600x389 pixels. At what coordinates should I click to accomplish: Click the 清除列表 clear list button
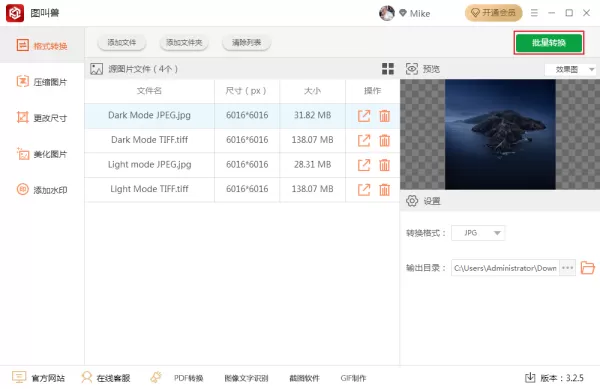[x=246, y=42]
